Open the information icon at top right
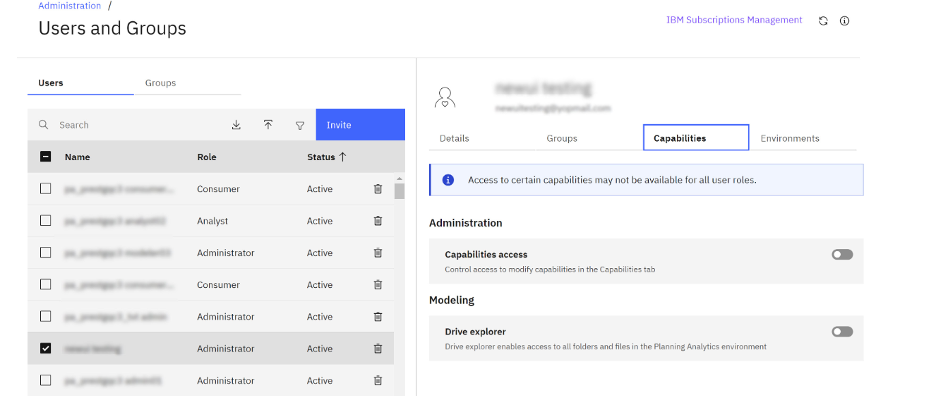936x406 pixels. 844,21
